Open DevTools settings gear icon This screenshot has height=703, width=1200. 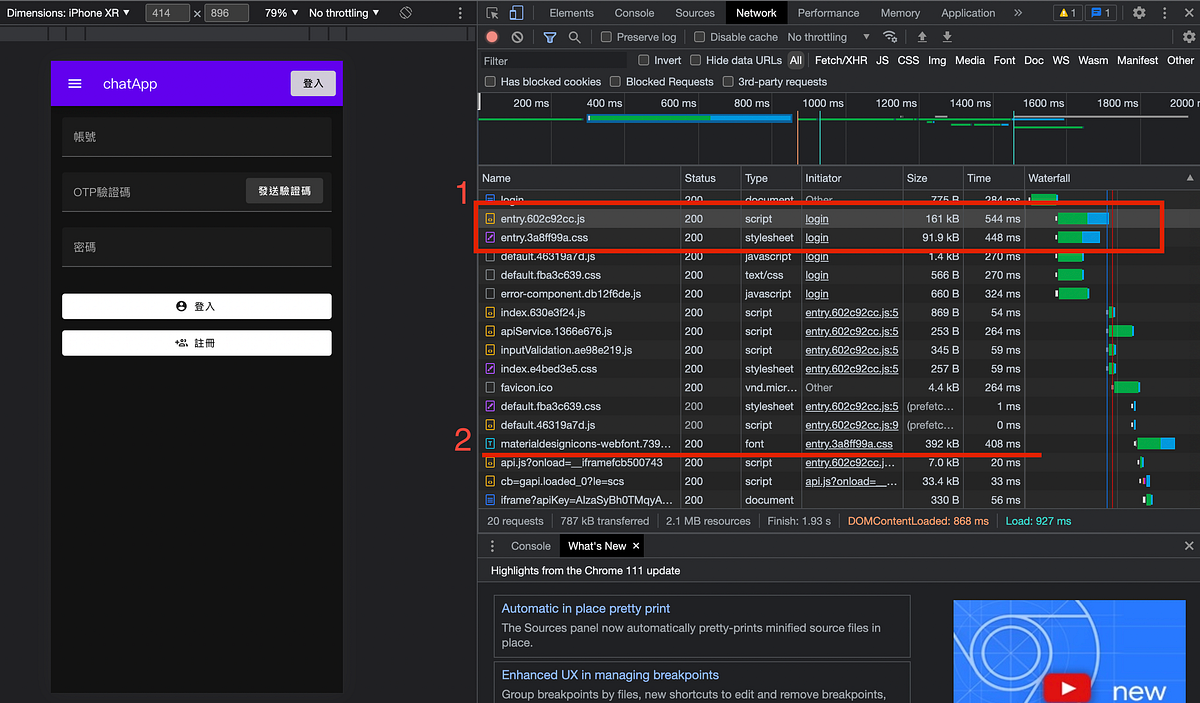click(x=1138, y=12)
